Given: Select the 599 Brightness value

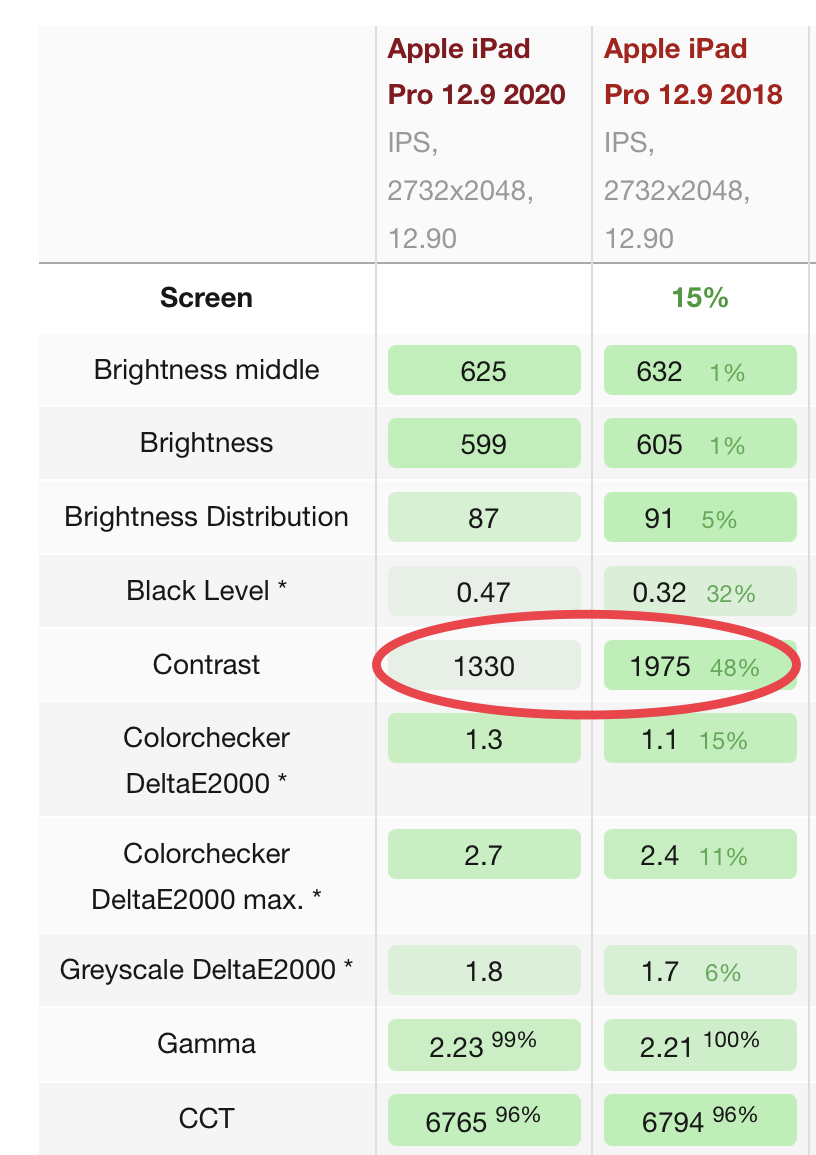Looking at the screenshot, I should pos(484,444).
